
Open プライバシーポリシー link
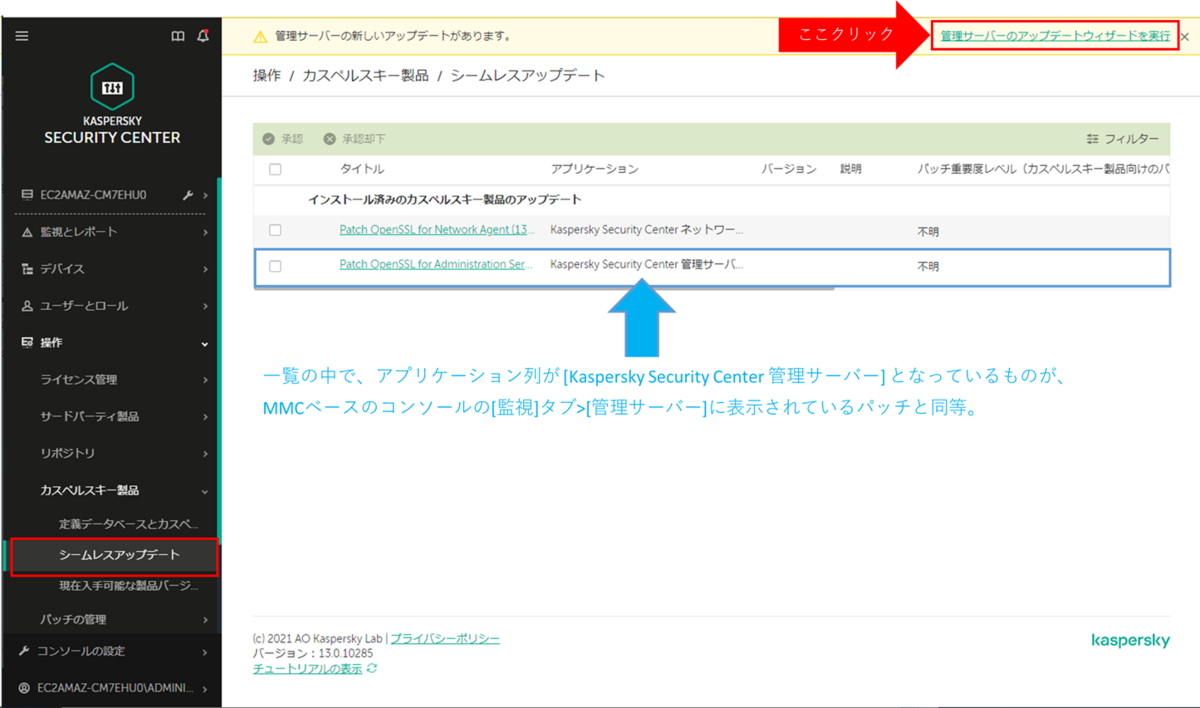click(445, 638)
